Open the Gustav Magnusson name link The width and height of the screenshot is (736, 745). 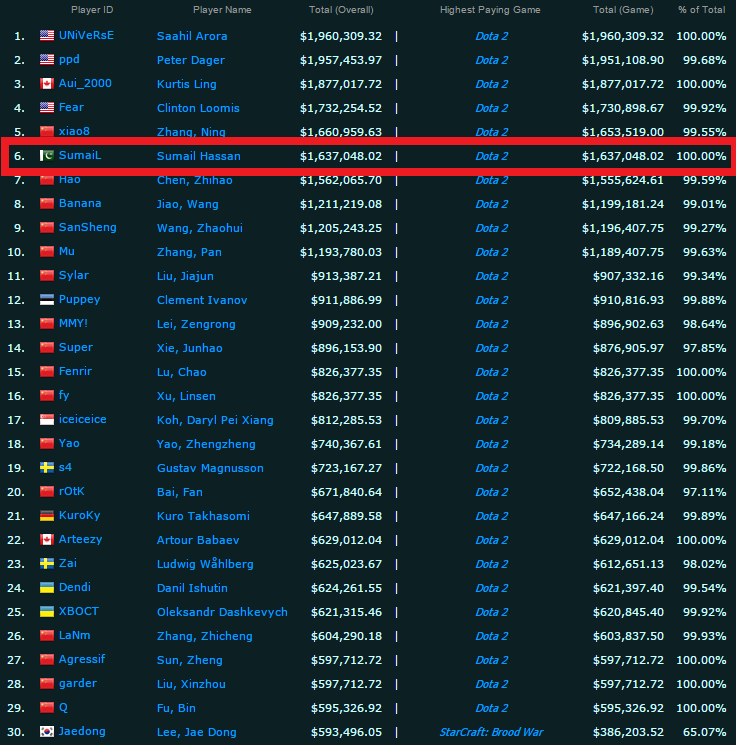[x=210, y=468]
